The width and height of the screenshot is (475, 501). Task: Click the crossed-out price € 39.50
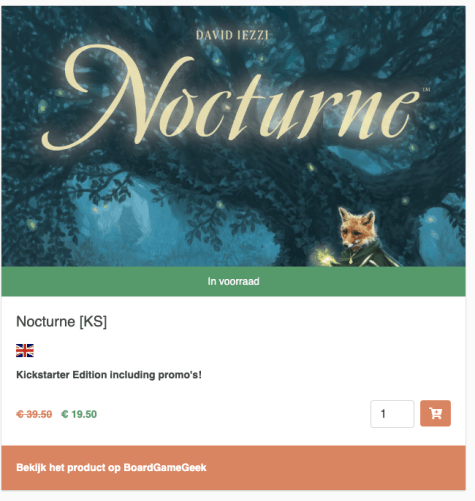point(34,414)
